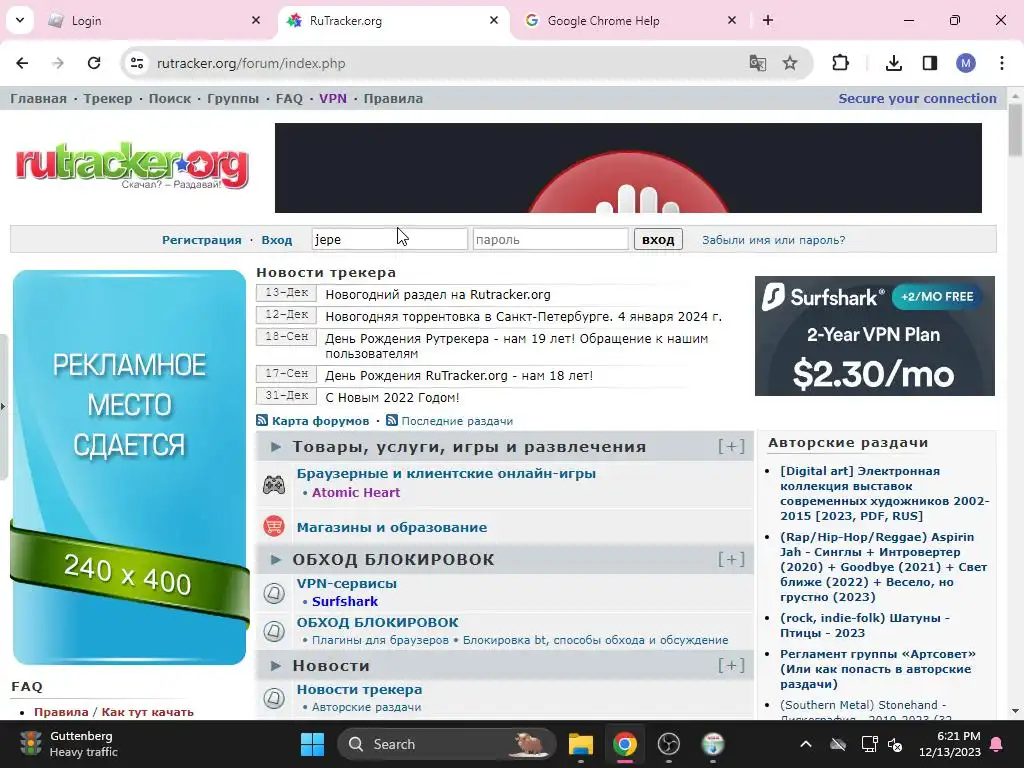The width and height of the screenshot is (1024, 768).
Task: Click the 240 x 400 advertising banner
Action: tap(129, 467)
